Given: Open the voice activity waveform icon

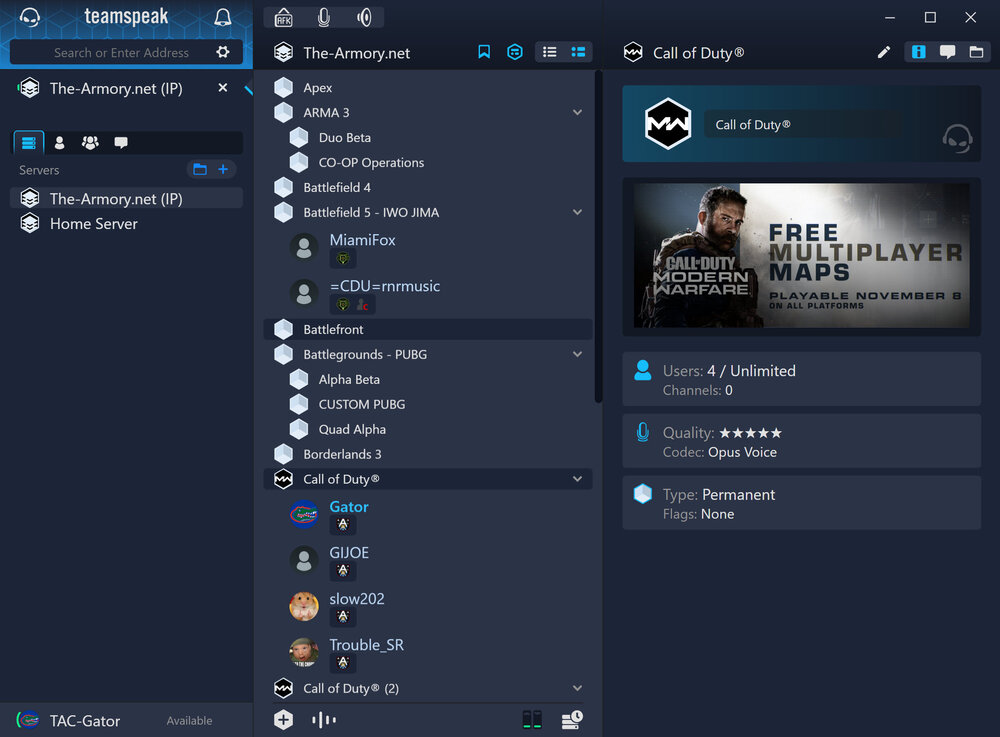Looking at the screenshot, I should click(323, 720).
